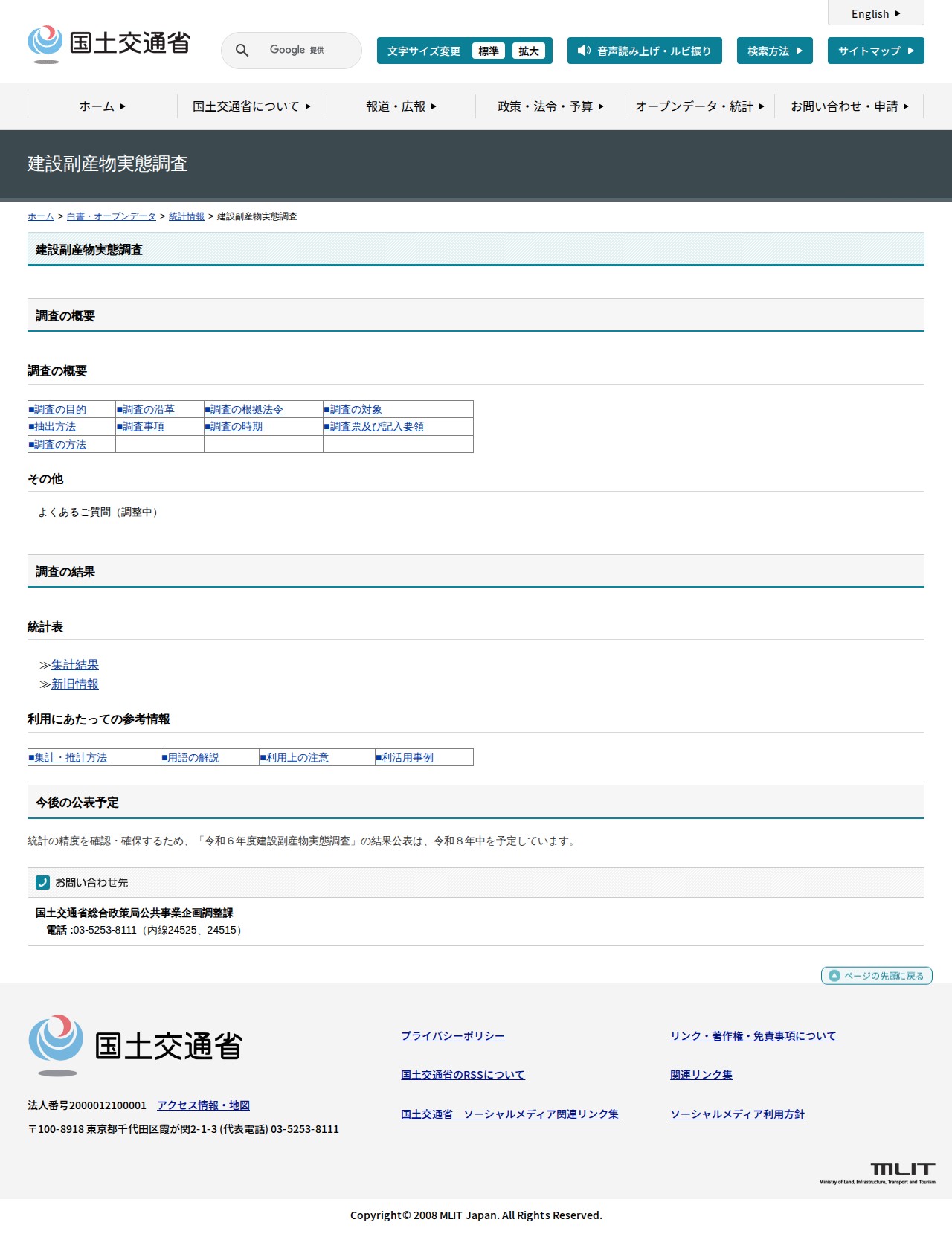952x1237 pixels.
Task: Click the 国土交通省総合政策局公共事業企画調整課 text
Action: [135, 913]
